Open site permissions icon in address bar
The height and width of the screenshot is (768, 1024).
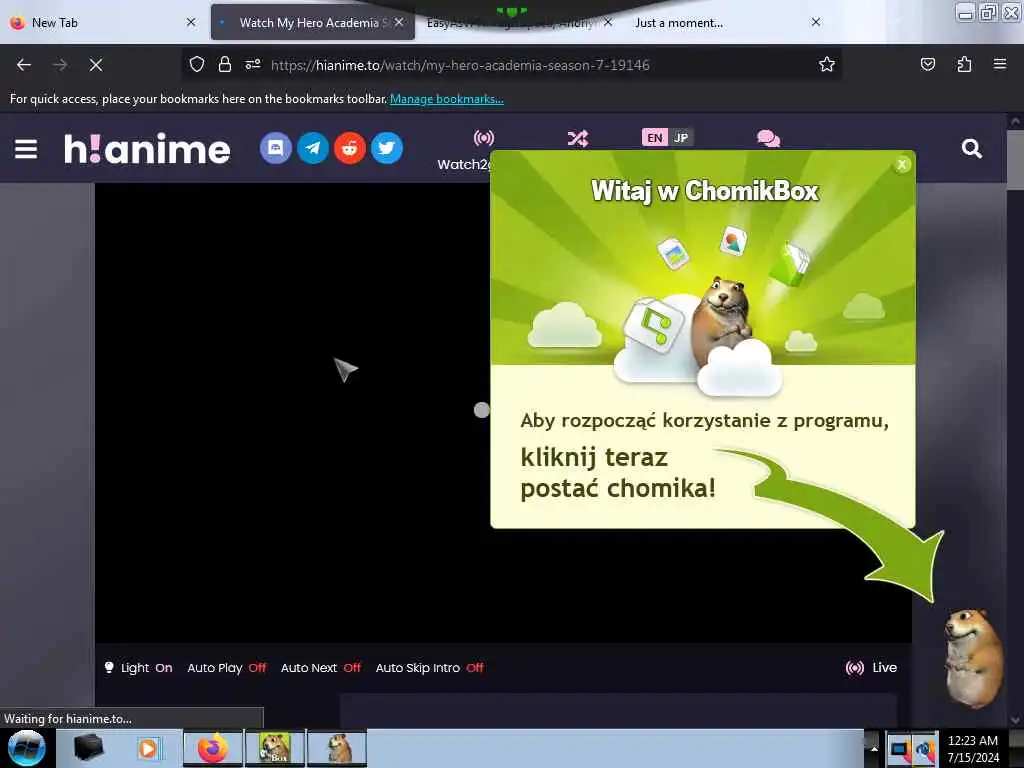[x=253, y=64]
